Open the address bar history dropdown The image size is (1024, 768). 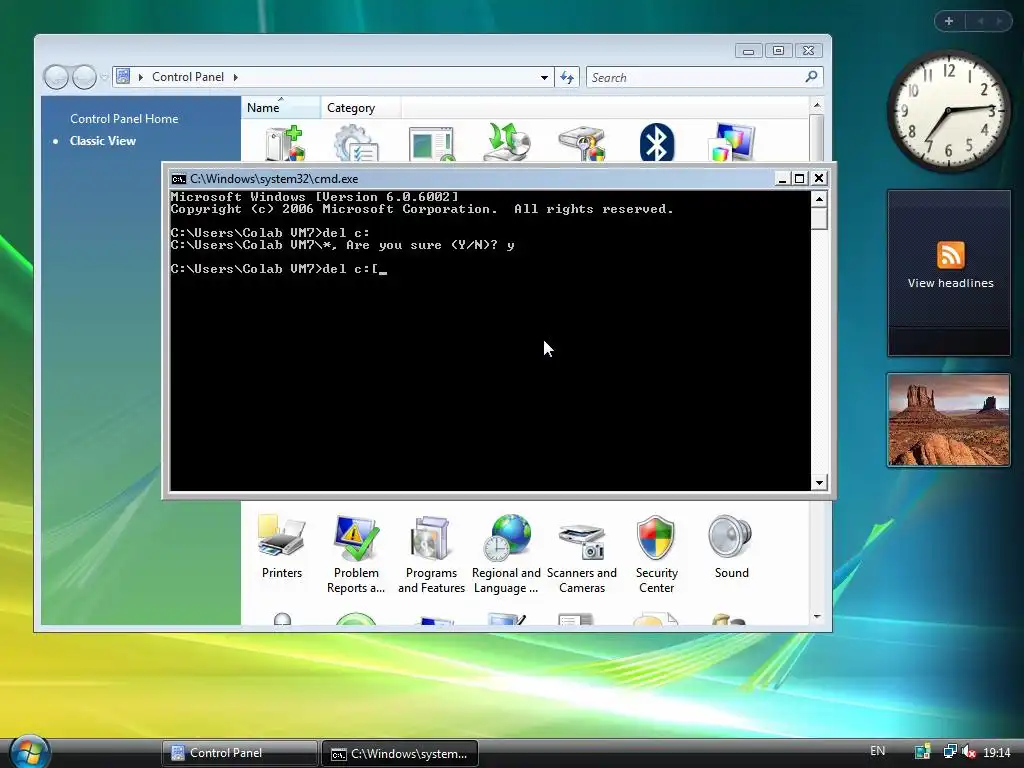tap(544, 77)
